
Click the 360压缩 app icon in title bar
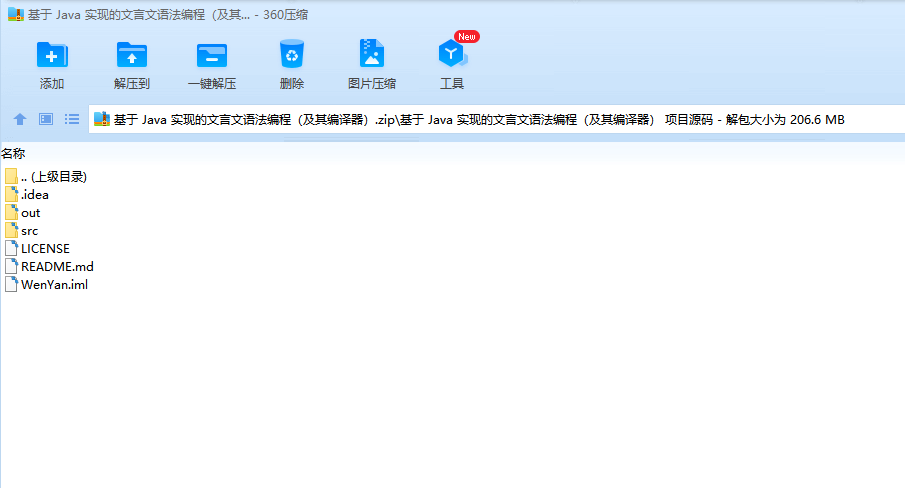point(16,14)
